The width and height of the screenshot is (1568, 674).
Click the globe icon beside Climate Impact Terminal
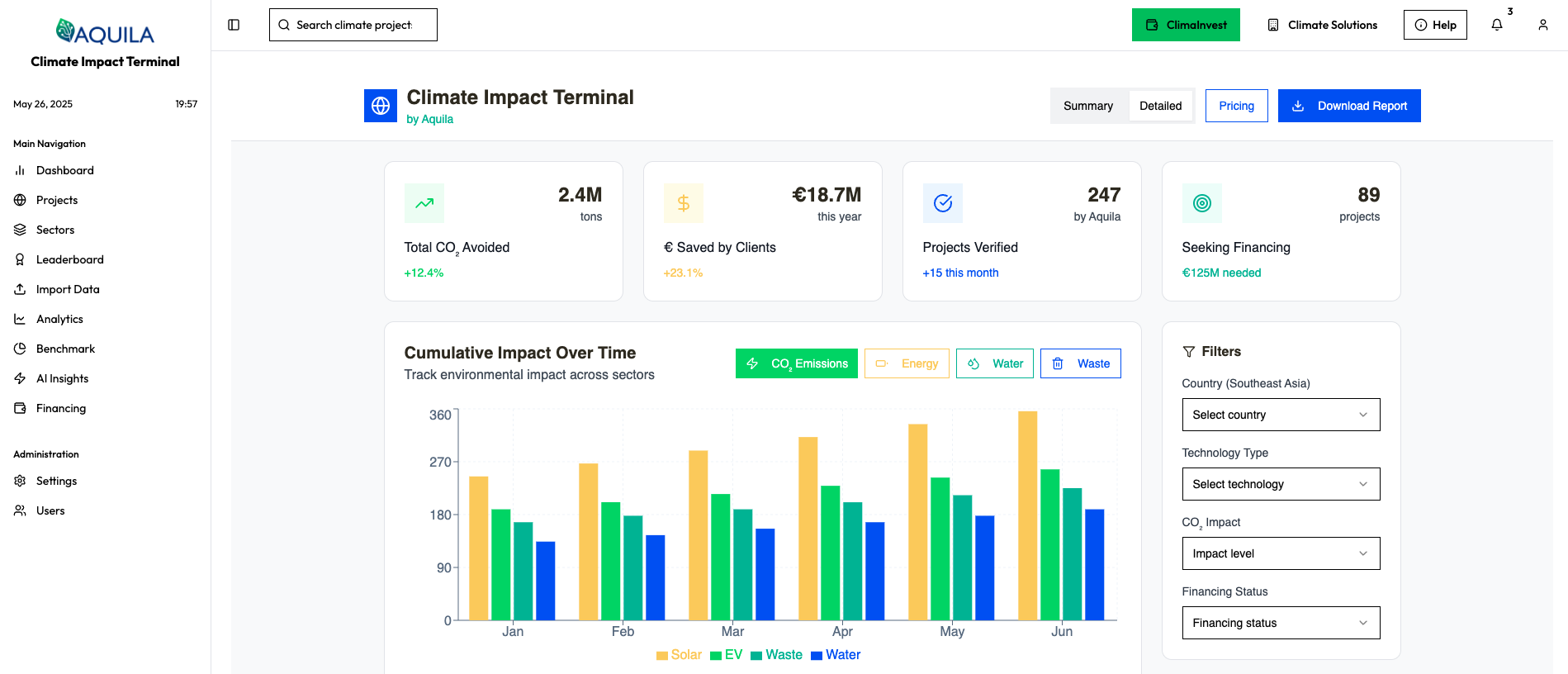tap(381, 106)
